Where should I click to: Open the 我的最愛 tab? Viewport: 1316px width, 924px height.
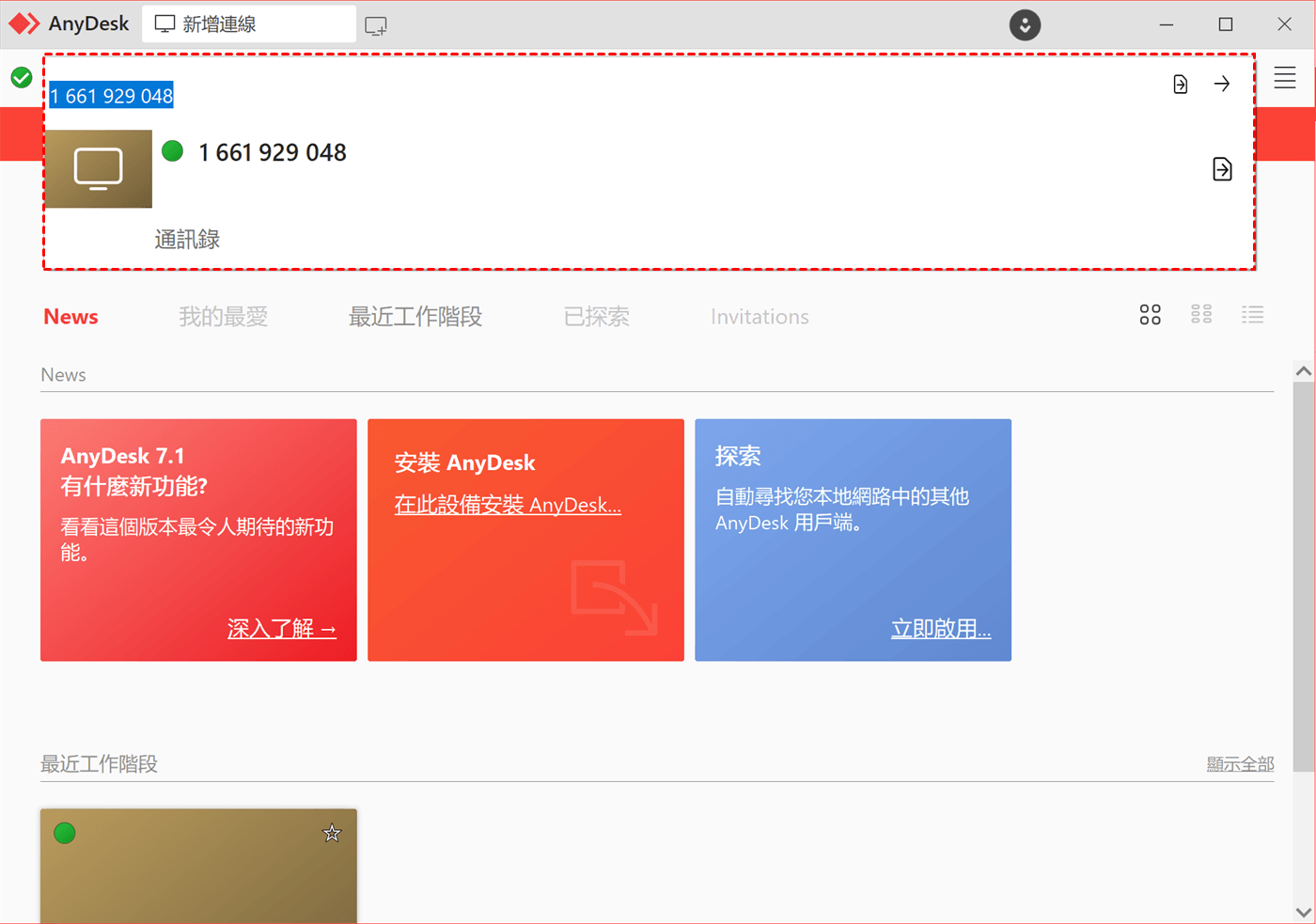tap(224, 317)
